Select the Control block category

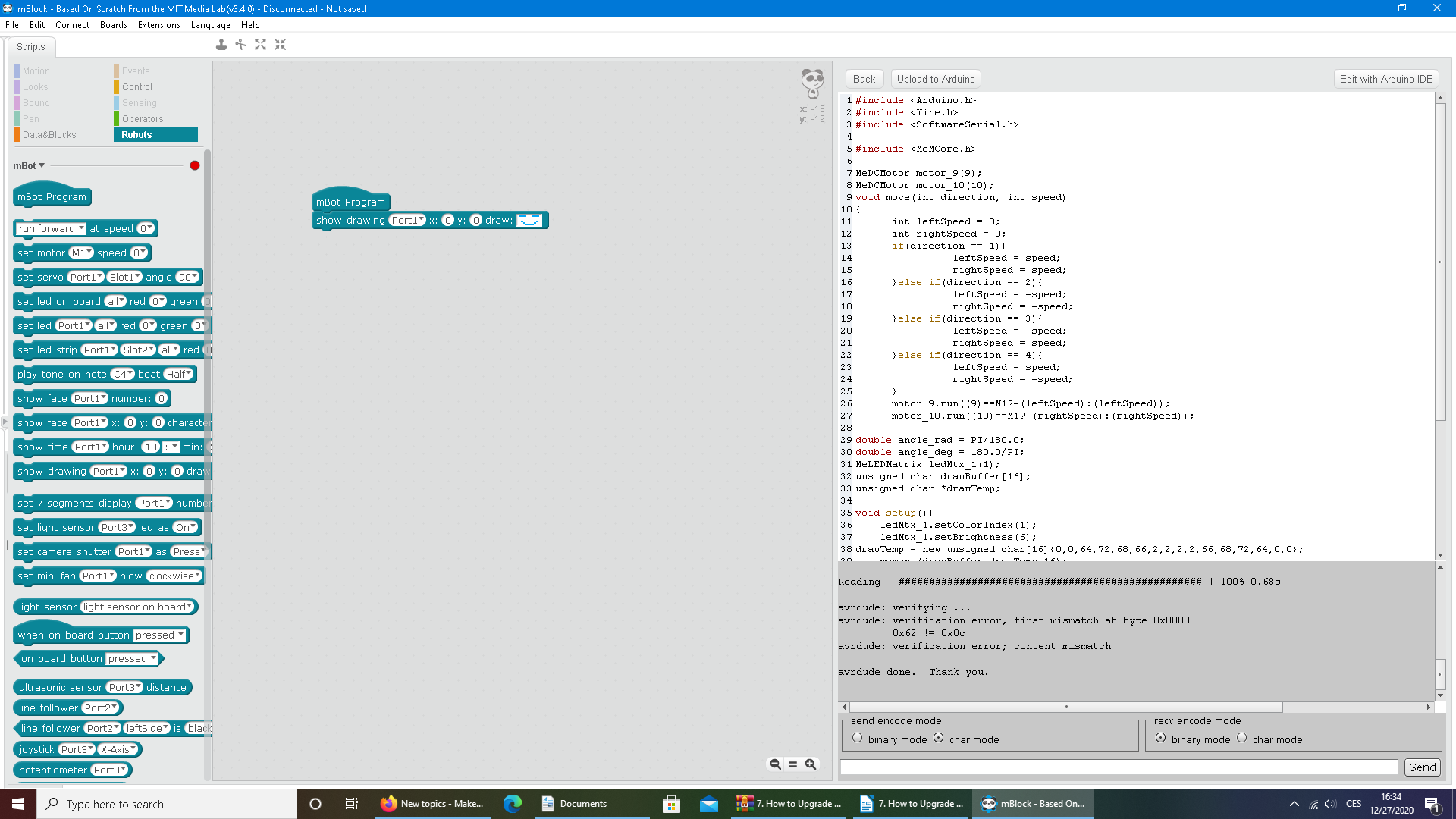137,87
